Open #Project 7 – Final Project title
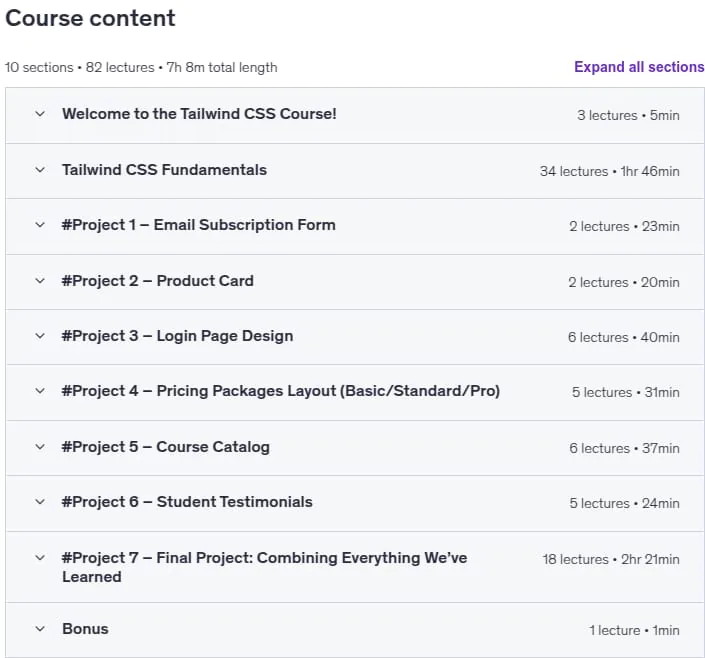 (264, 567)
